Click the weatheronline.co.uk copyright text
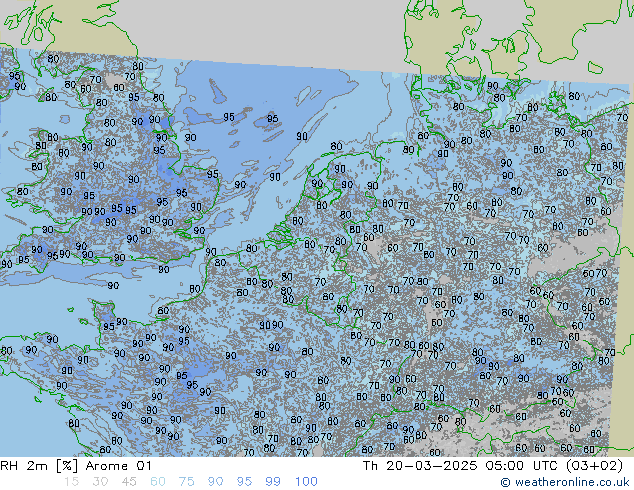Viewport: 634px width, 490px height. click(x=565, y=482)
